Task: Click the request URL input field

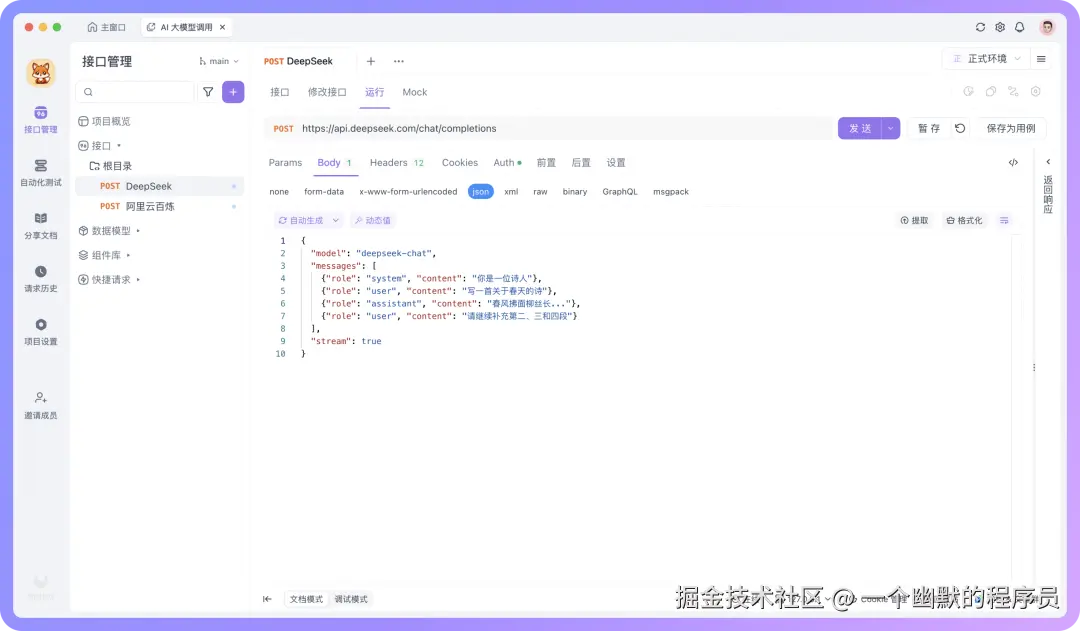Action: 565,128
